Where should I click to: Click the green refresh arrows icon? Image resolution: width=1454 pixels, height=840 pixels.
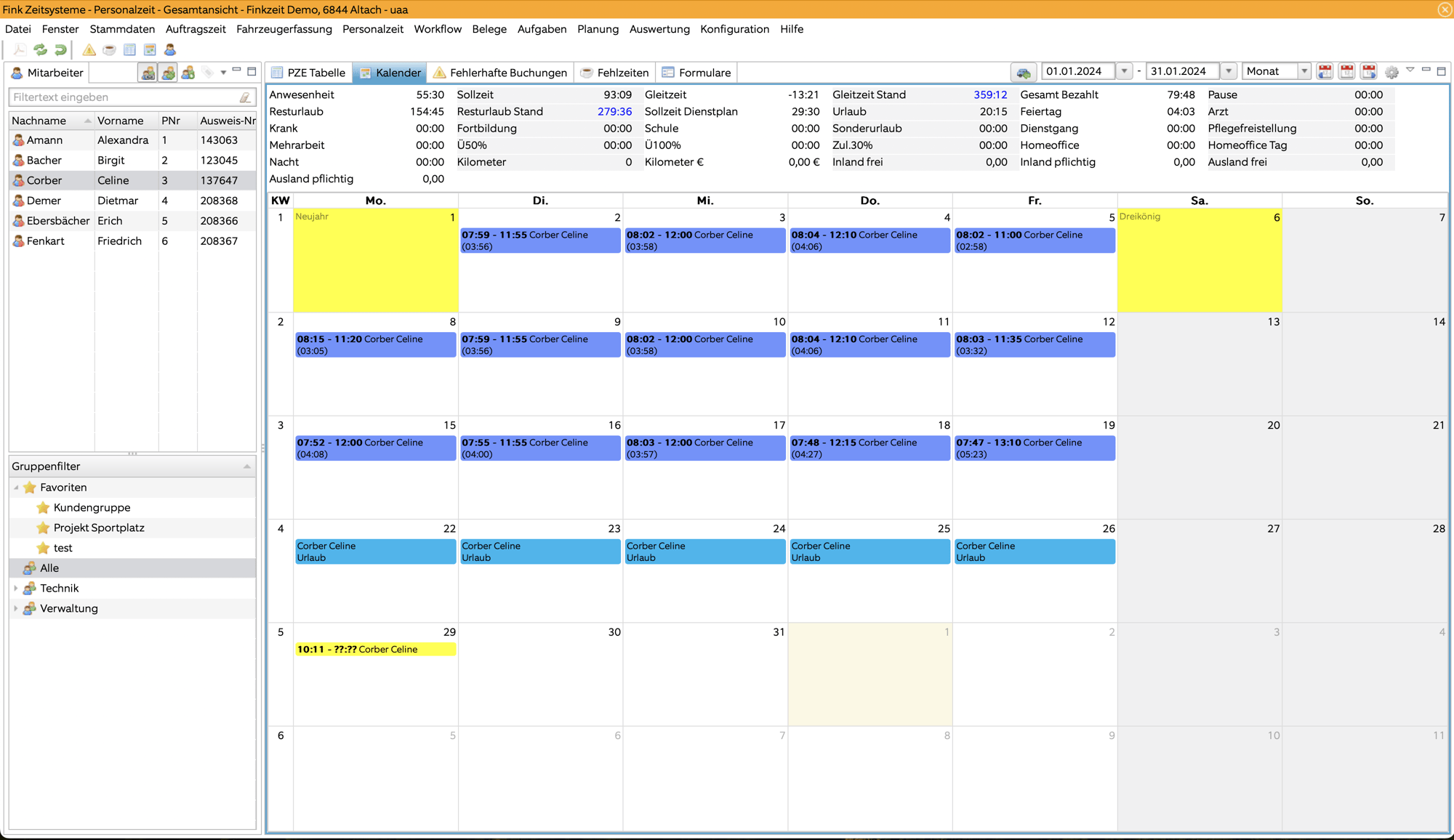pos(41,49)
